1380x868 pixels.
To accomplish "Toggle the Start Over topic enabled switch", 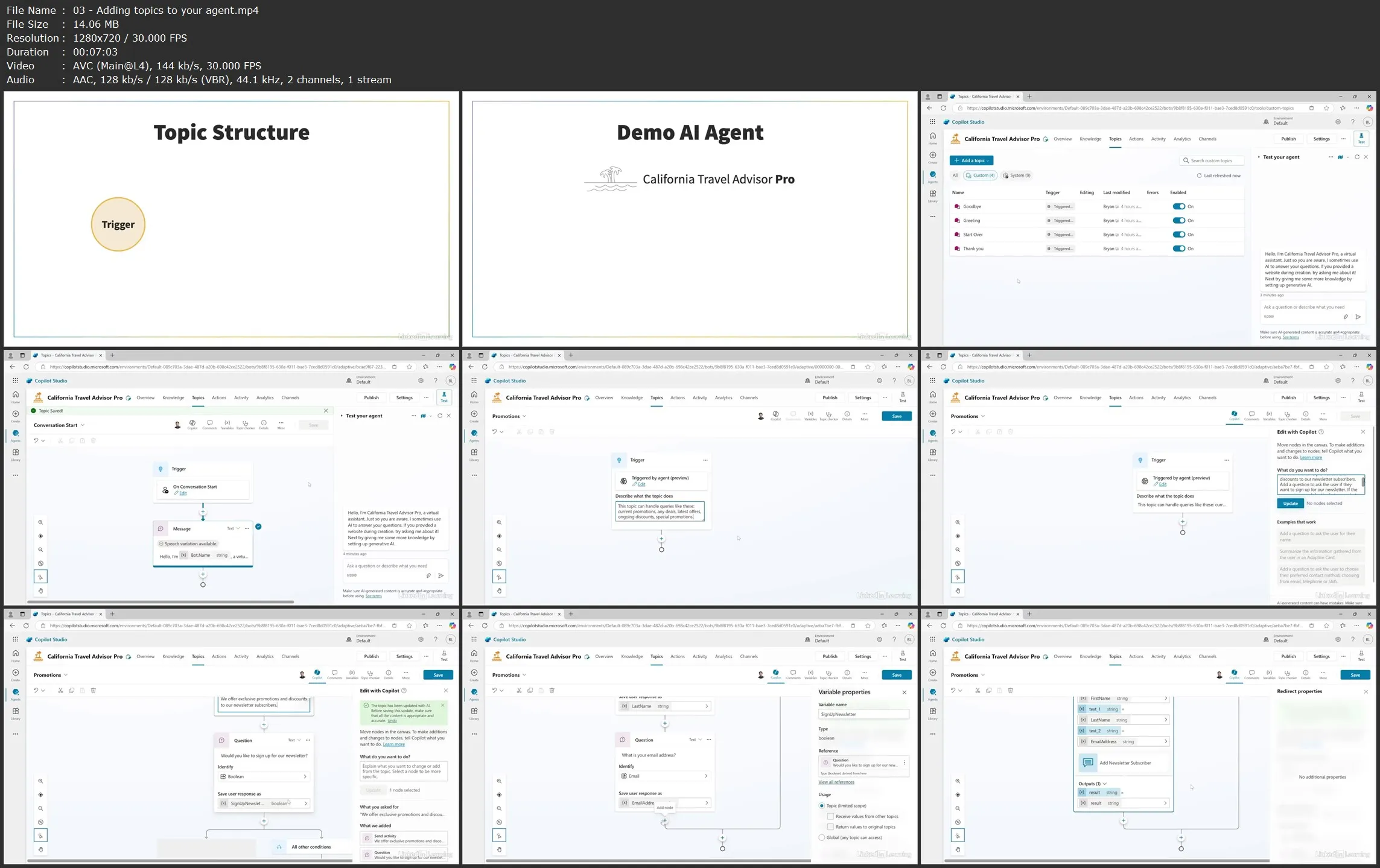I will point(1178,235).
